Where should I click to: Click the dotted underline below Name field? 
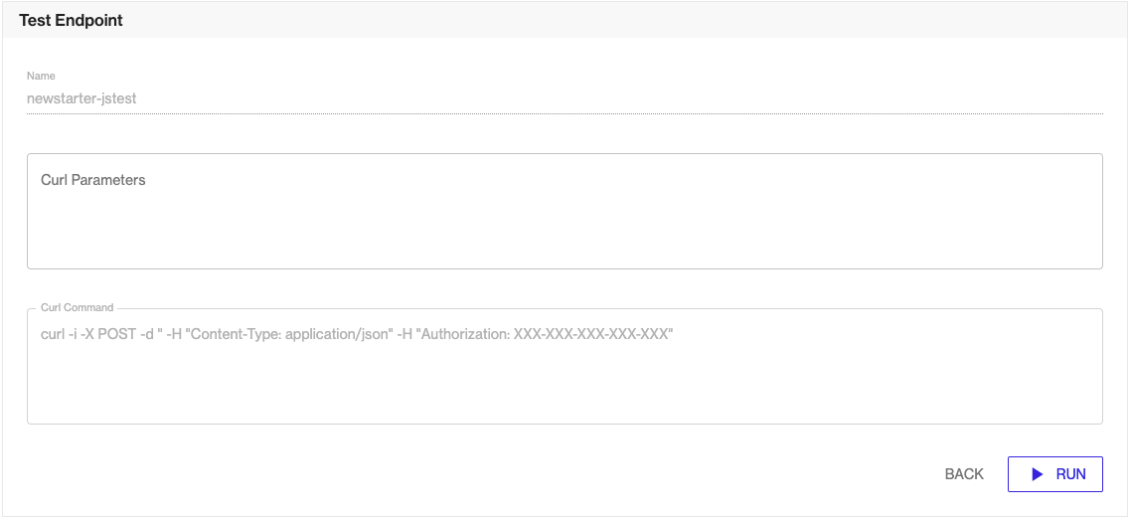pyautogui.click(x=565, y=113)
